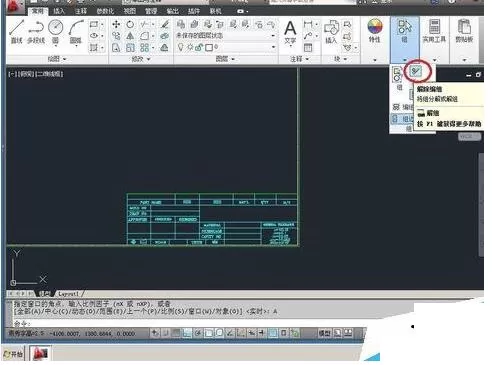
Task: Switch to the Insert (插入) ribbon tab
Action: [x=59, y=11]
